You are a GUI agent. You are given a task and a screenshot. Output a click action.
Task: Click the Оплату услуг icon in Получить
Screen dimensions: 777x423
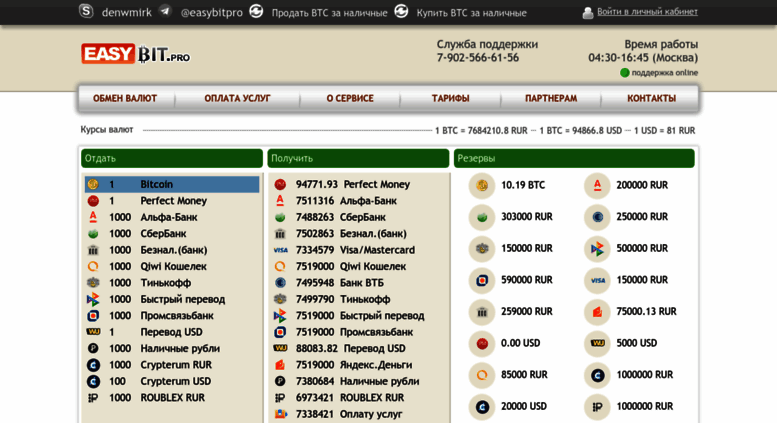[x=280, y=414]
